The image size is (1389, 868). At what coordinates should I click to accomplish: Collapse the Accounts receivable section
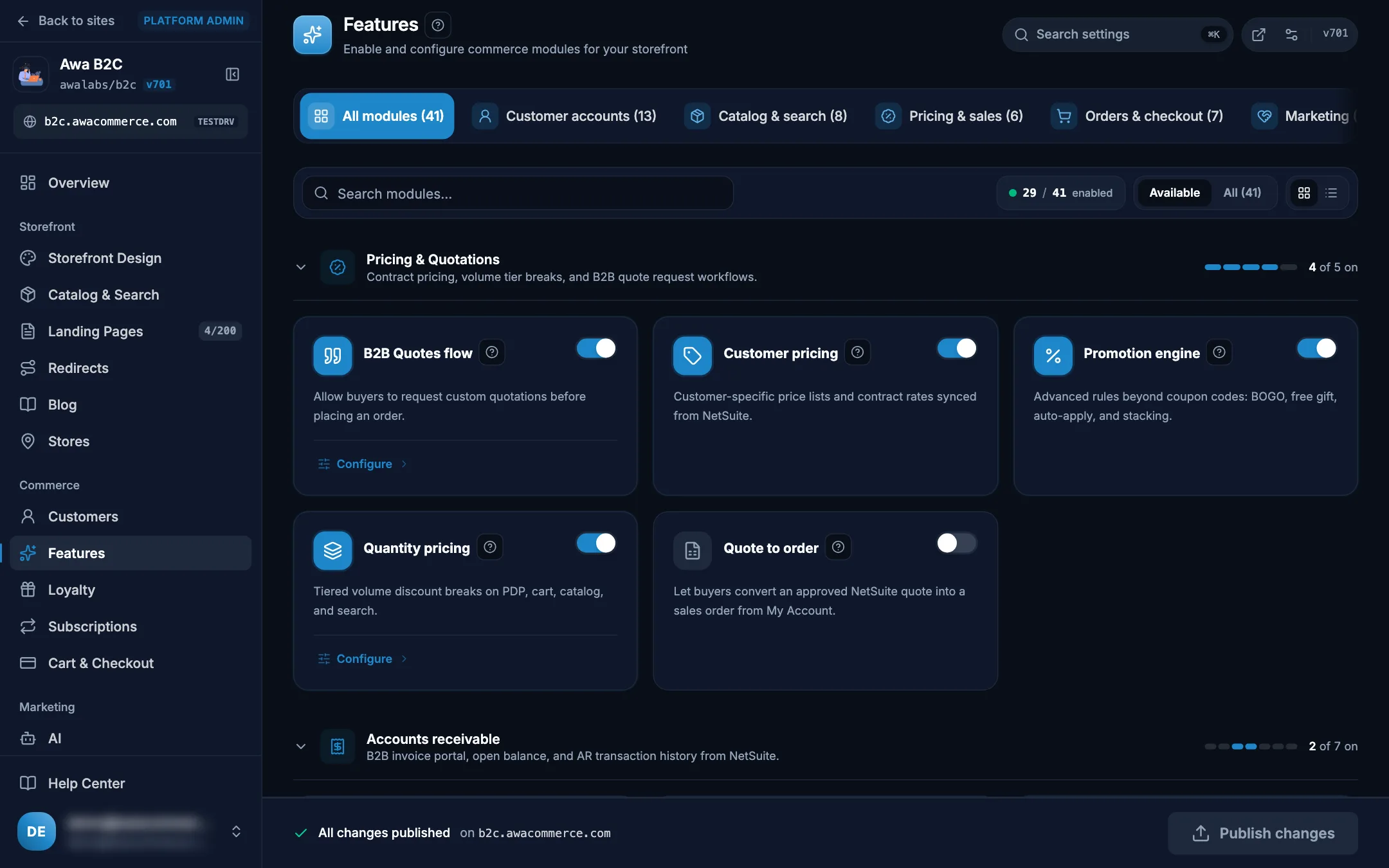(300, 746)
